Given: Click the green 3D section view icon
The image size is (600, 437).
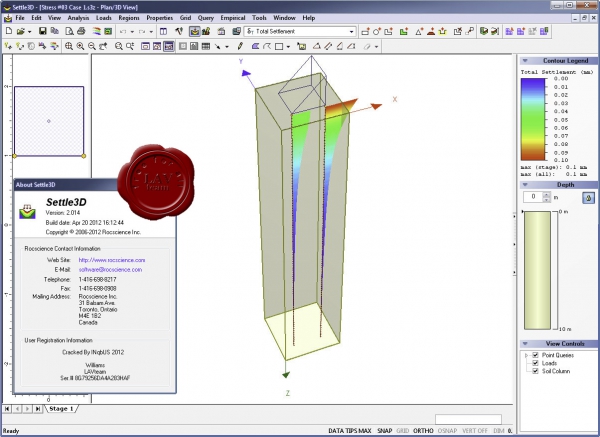Looking at the screenshot, I should pyautogui.click(x=484, y=31).
